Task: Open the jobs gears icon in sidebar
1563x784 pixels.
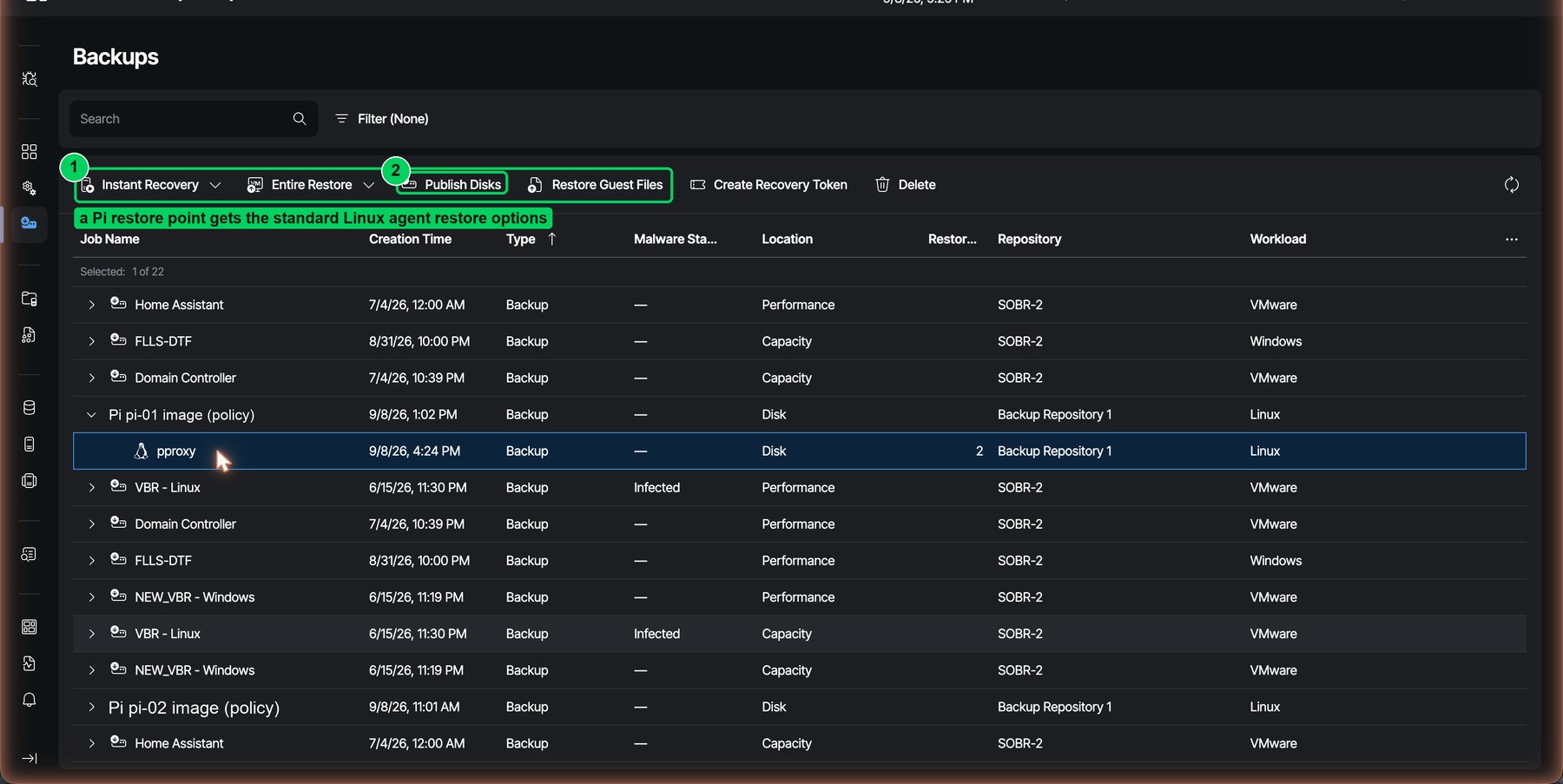Action: click(x=30, y=188)
